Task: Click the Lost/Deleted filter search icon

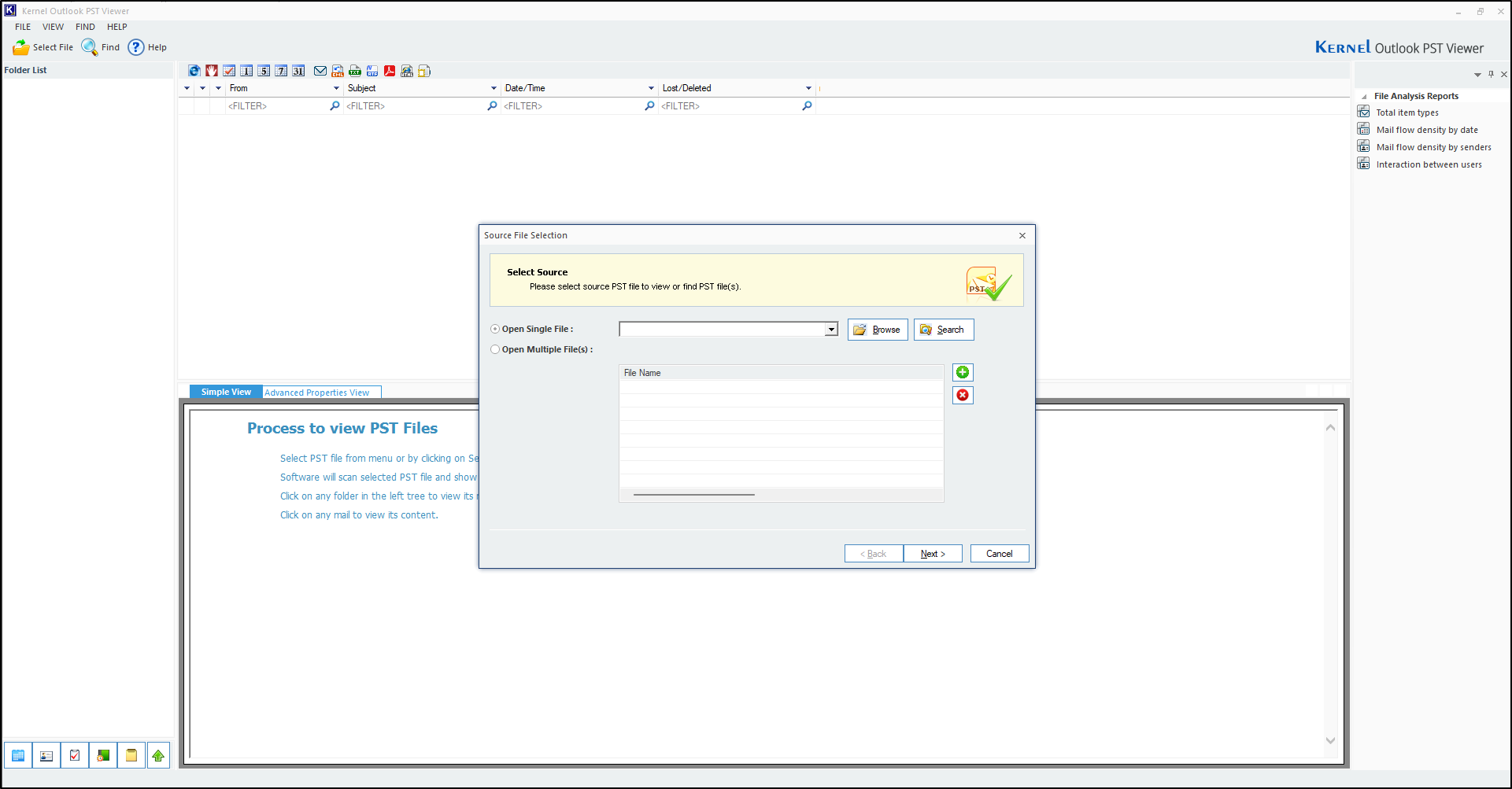Action: click(807, 105)
